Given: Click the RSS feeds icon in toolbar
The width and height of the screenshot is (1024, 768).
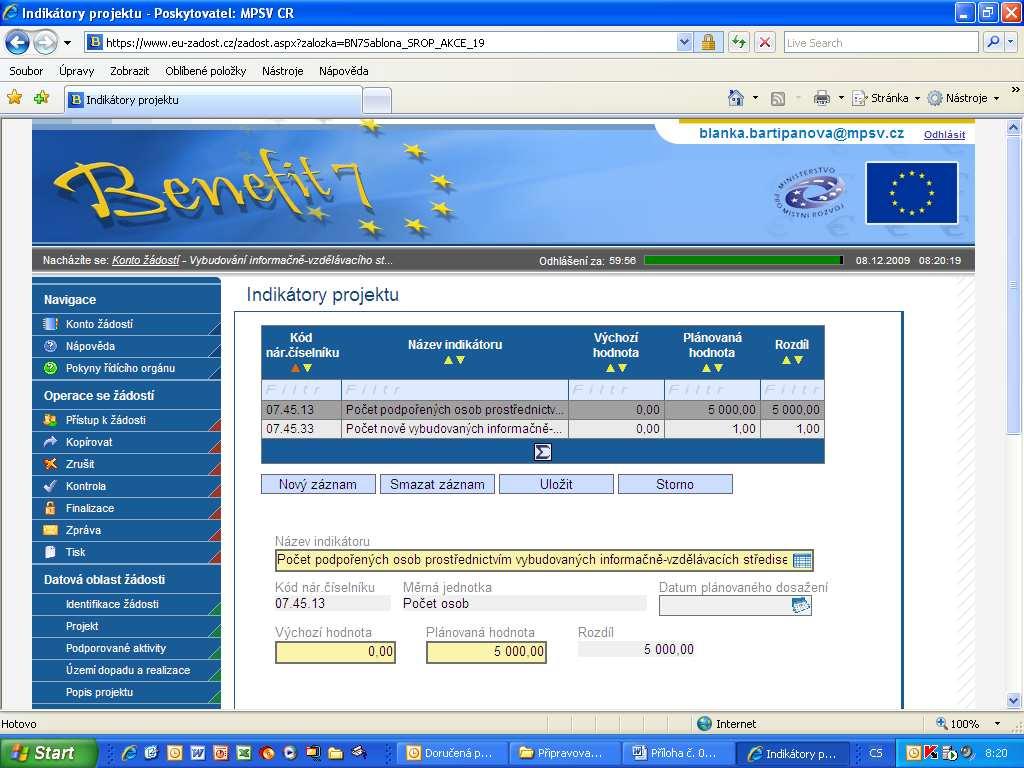Looking at the screenshot, I should (778, 99).
